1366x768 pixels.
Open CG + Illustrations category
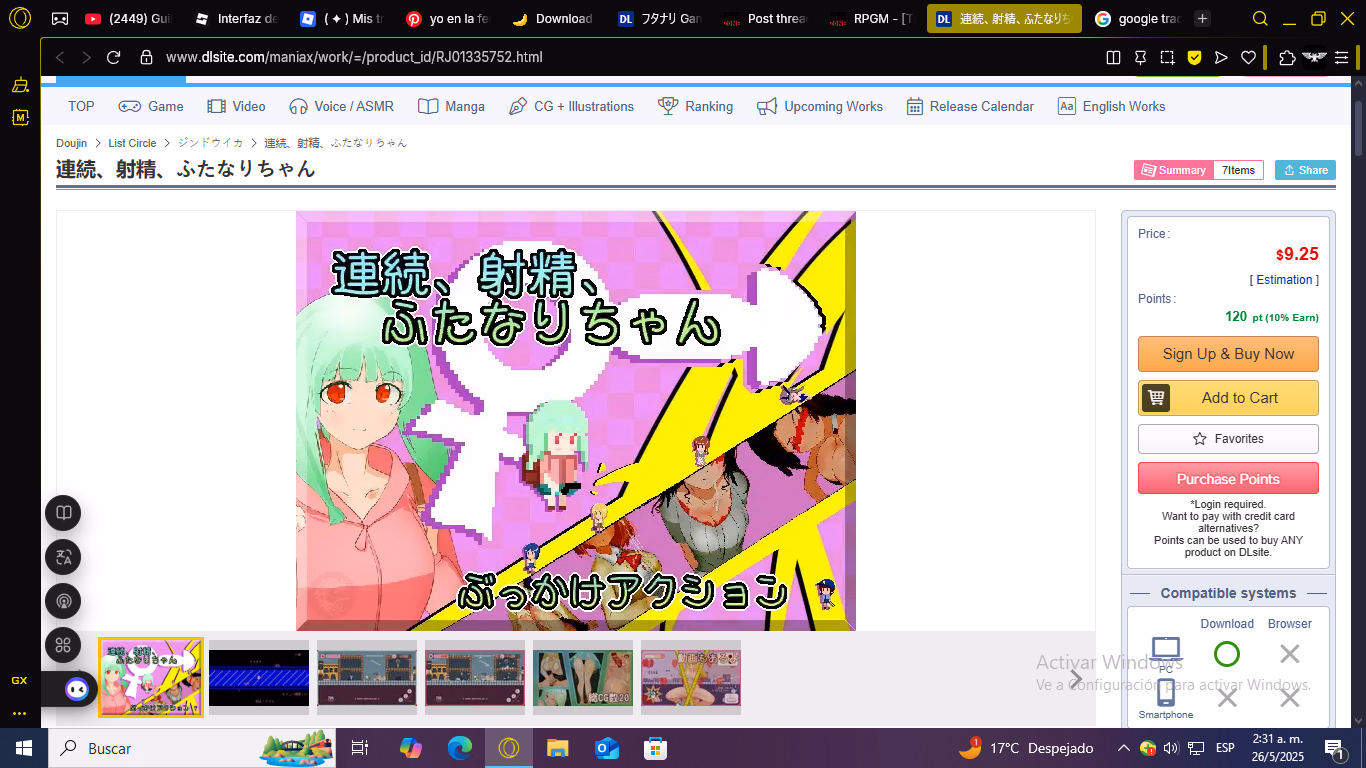pyautogui.click(x=571, y=106)
